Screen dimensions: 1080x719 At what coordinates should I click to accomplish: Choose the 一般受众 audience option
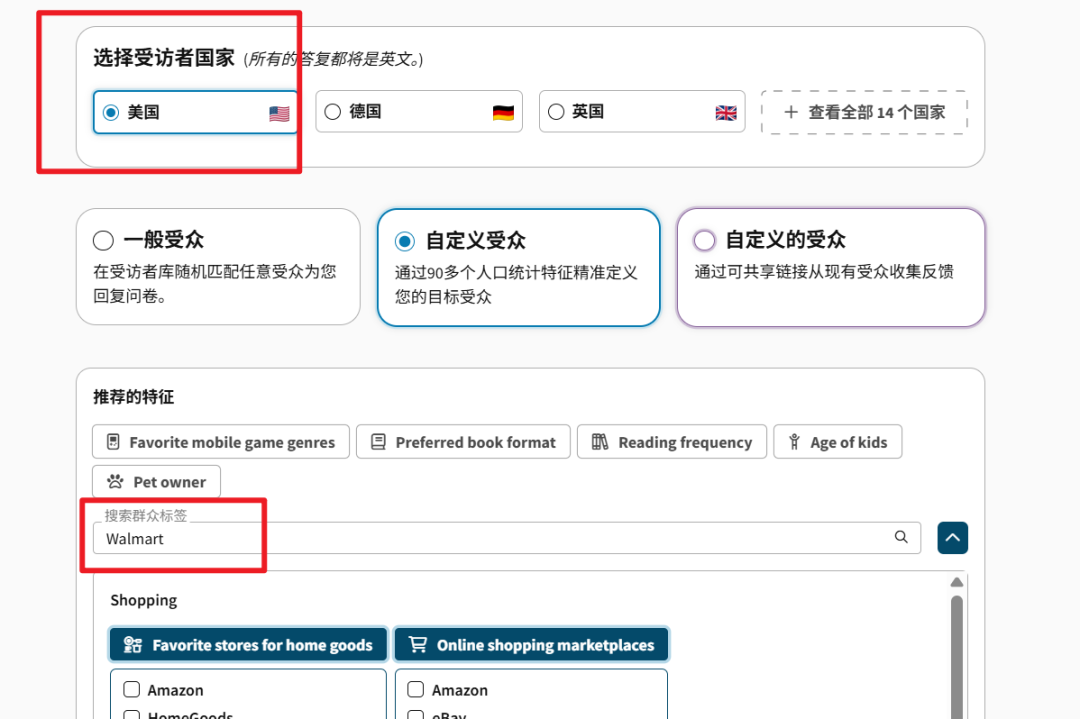(x=103, y=240)
